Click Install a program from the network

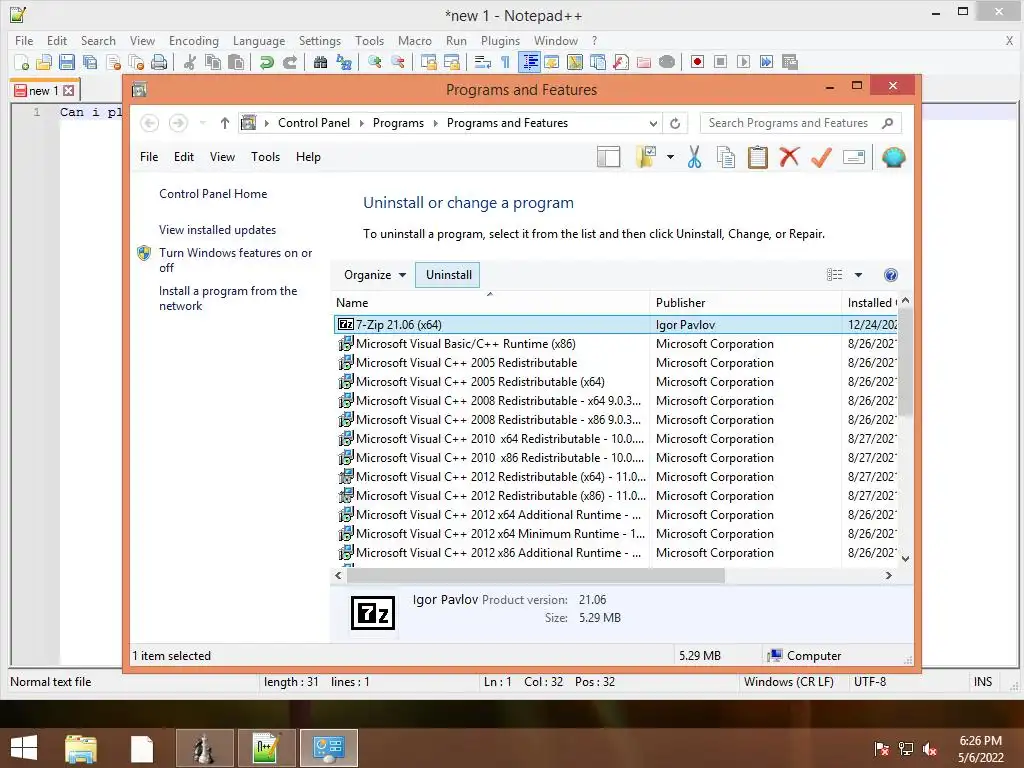pos(228,298)
